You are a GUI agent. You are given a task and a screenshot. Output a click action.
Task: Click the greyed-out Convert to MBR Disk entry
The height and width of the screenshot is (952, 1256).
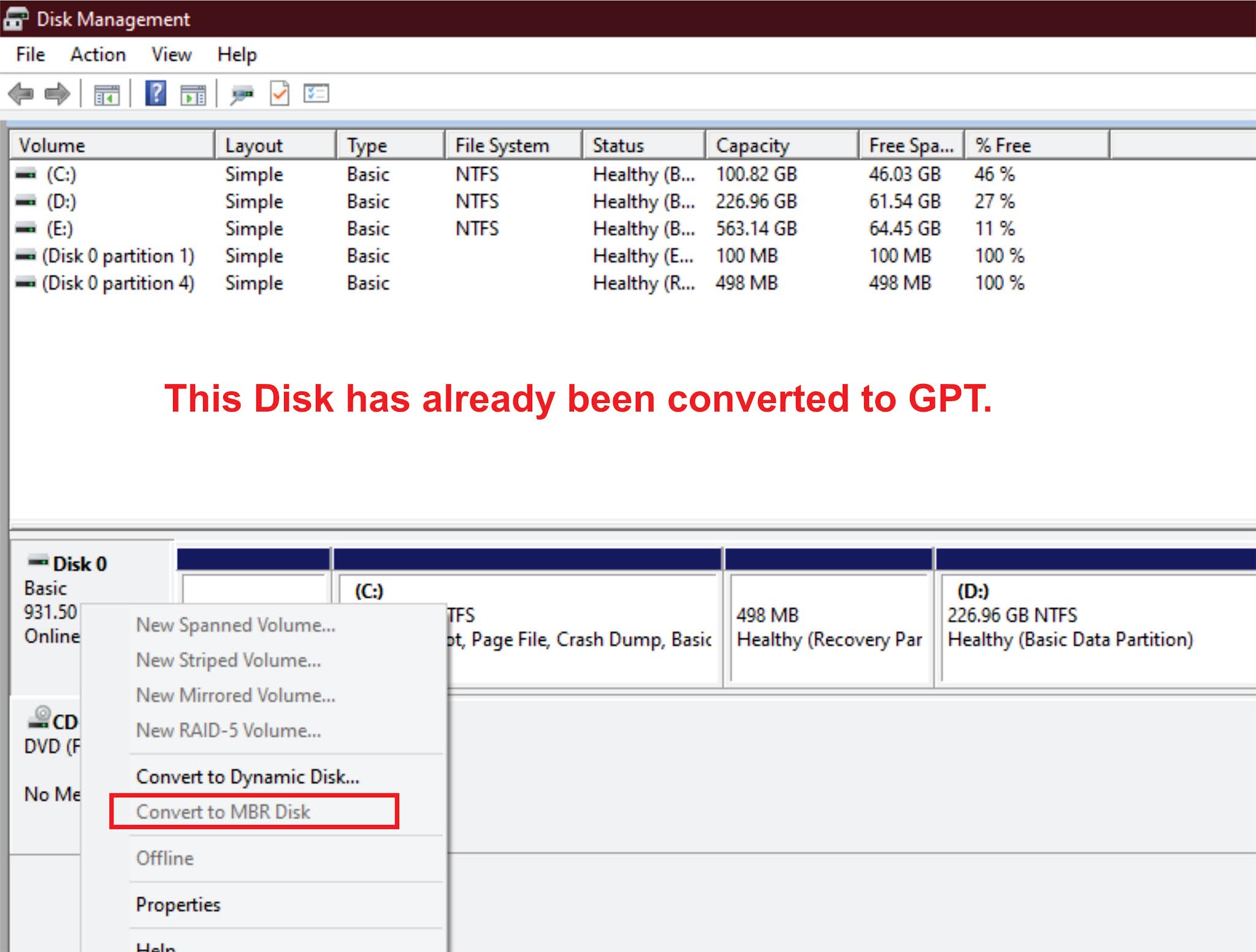pyautogui.click(x=224, y=812)
